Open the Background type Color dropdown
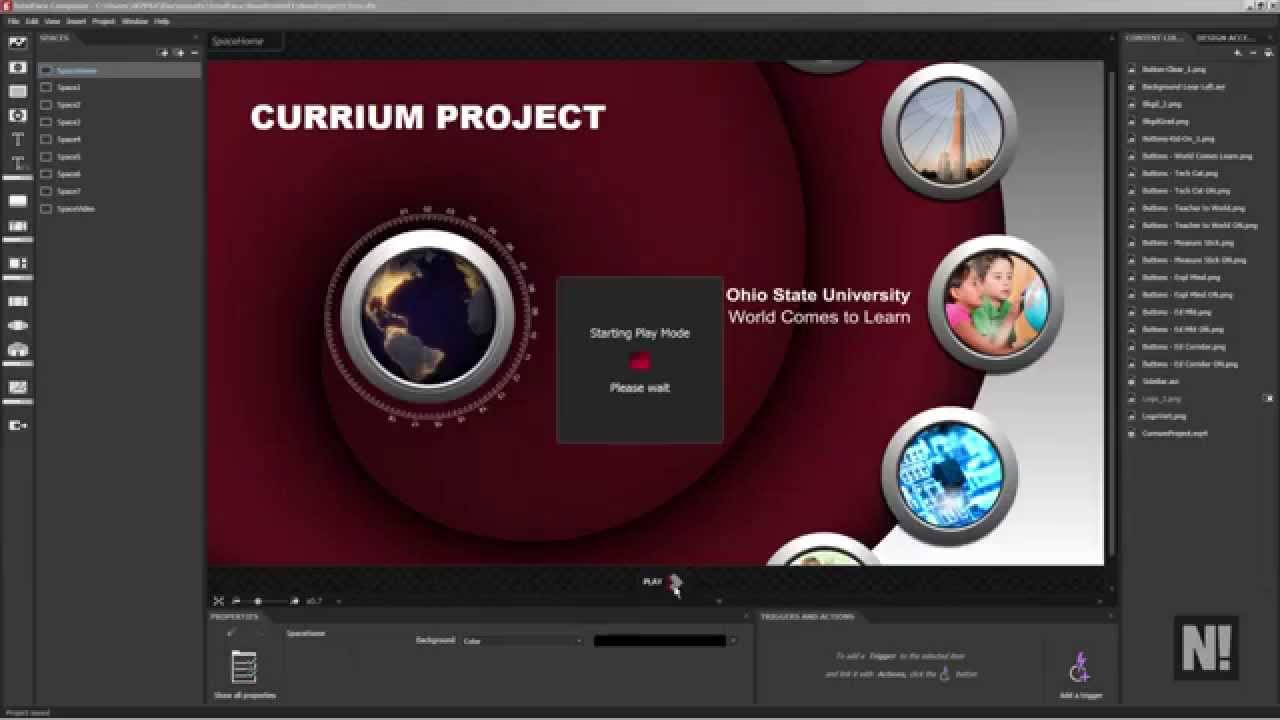 click(523, 640)
